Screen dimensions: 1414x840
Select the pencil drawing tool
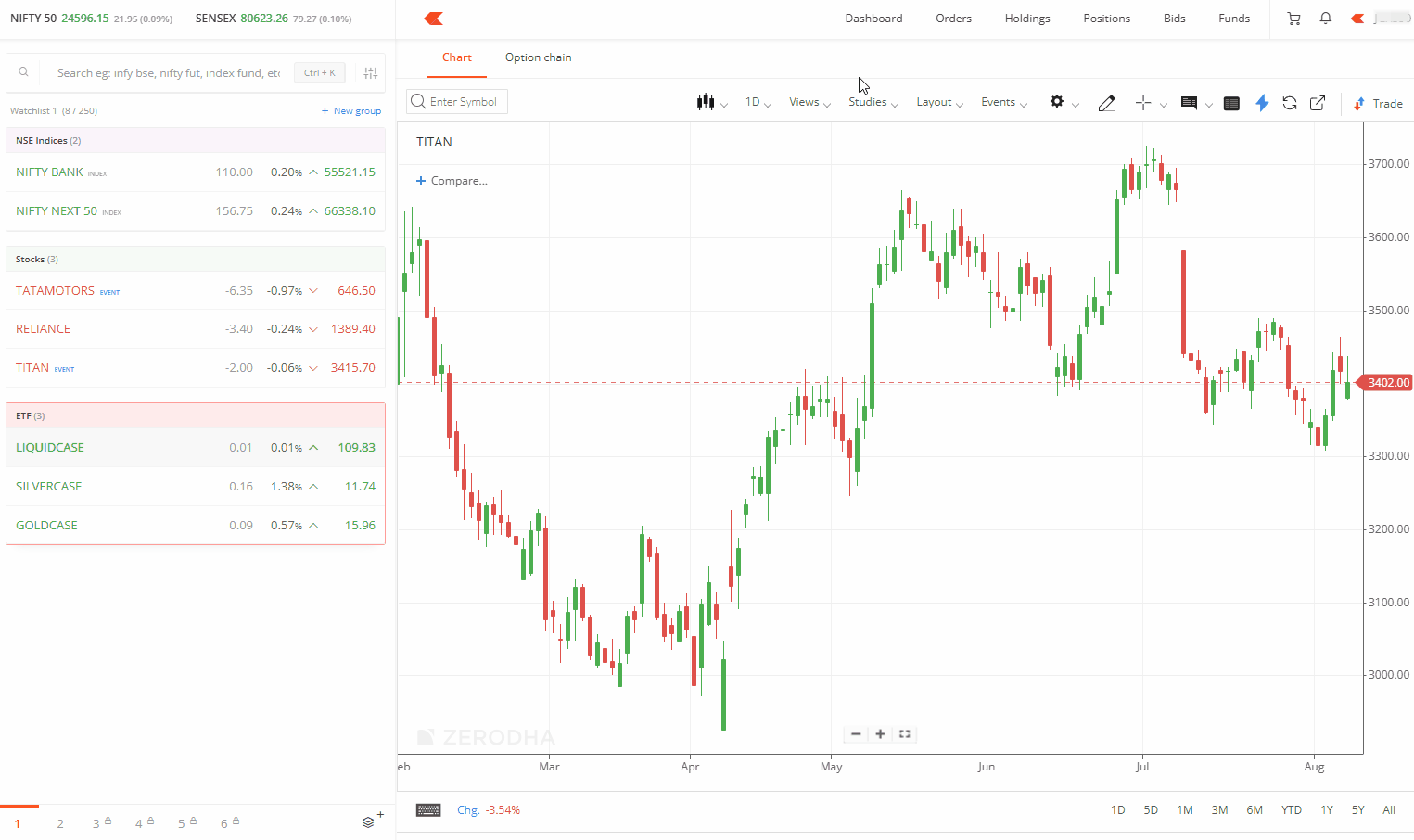(x=1106, y=103)
